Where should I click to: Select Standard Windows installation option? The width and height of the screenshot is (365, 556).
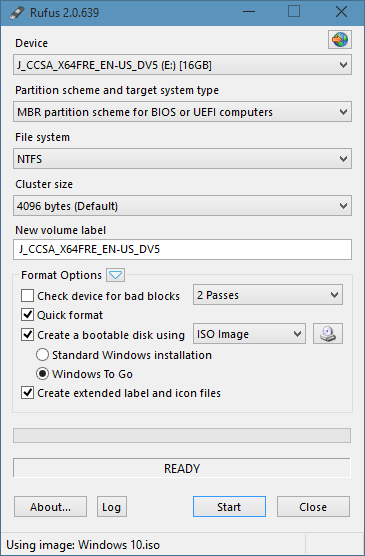coord(42,355)
